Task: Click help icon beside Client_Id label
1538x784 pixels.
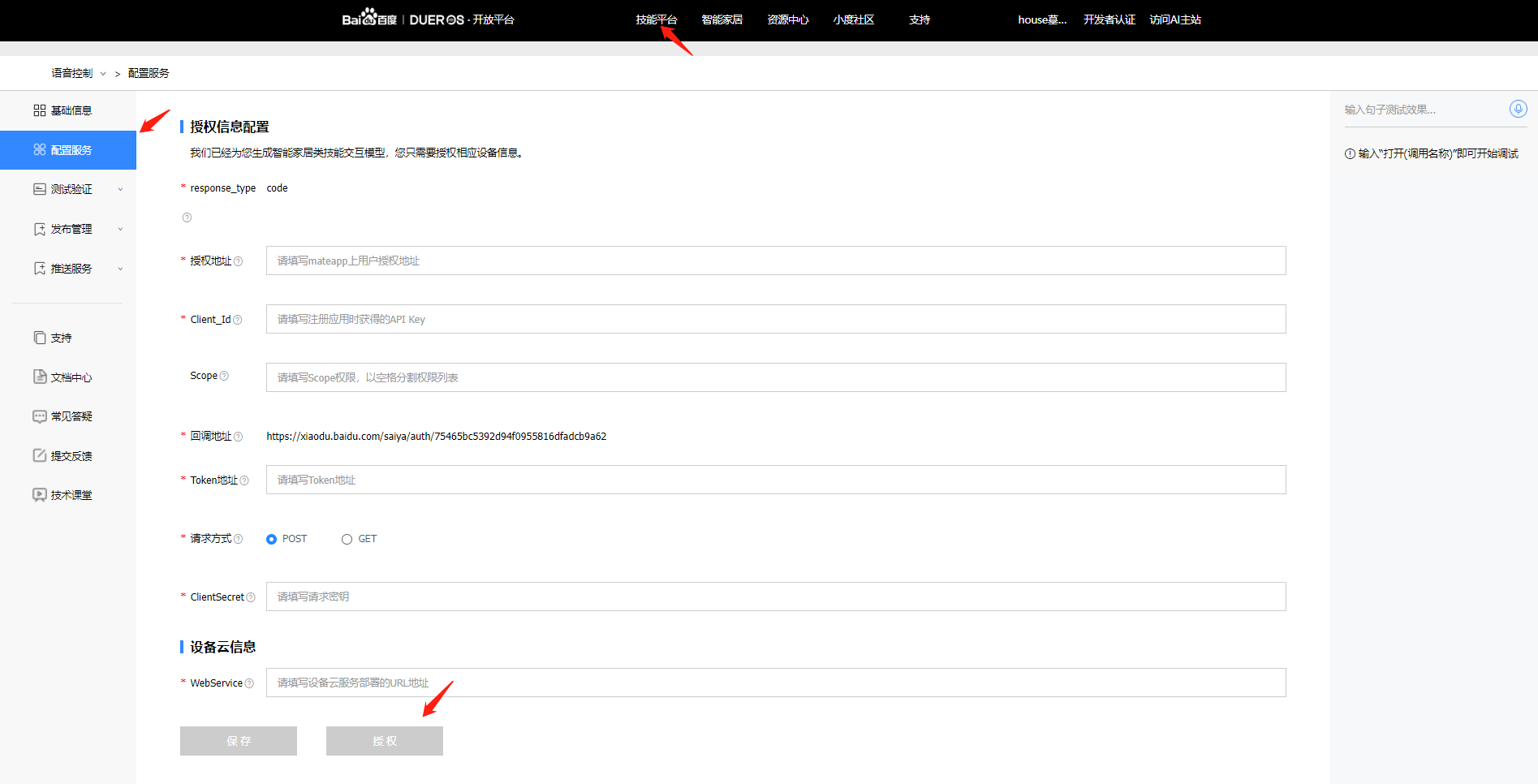Action: pyautogui.click(x=237, y=320)
